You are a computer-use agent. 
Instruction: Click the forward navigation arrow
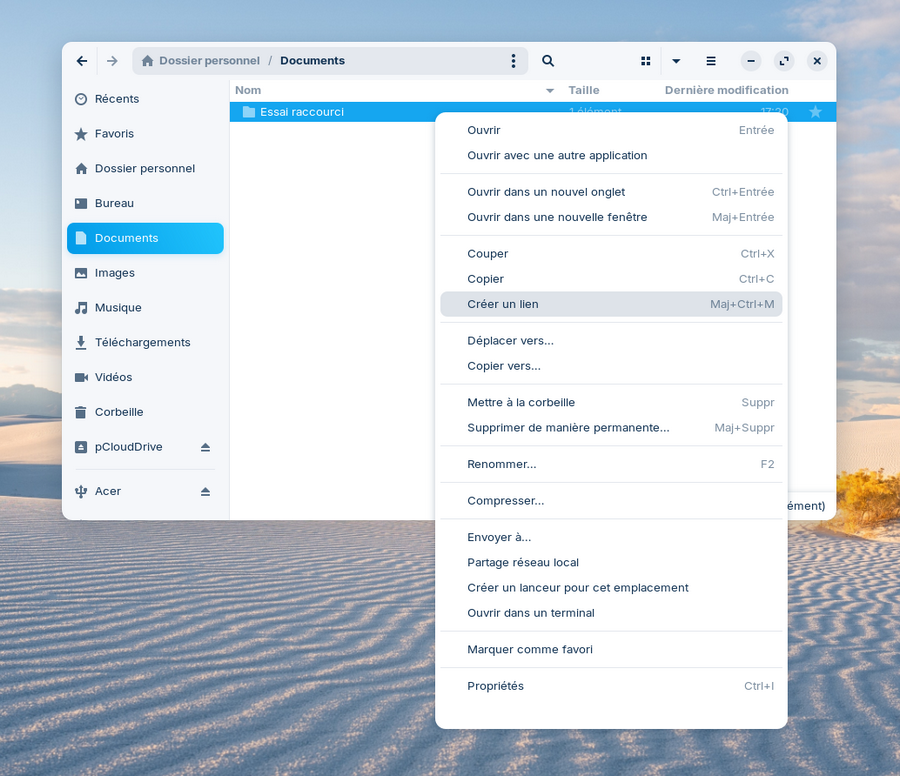[112, 61]
